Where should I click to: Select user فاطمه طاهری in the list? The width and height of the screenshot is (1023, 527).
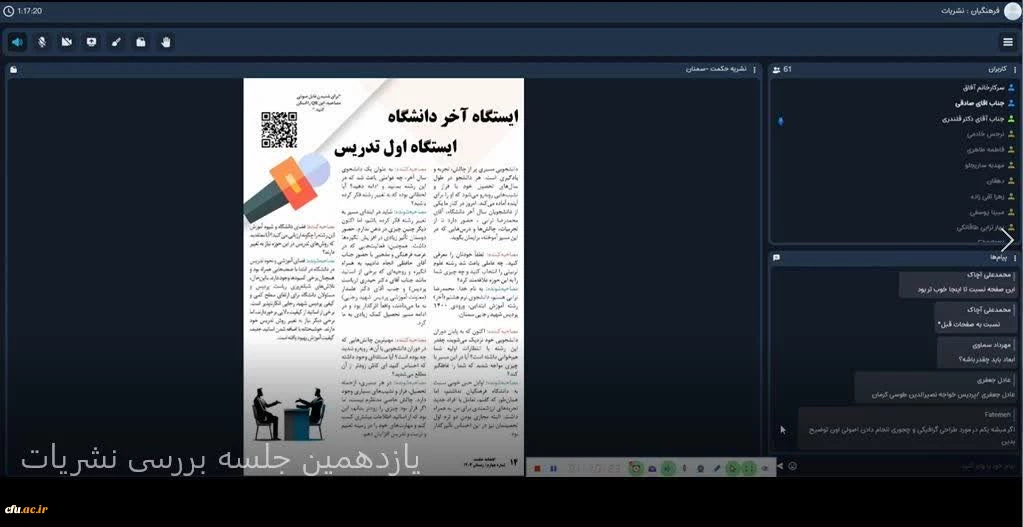(x=962, y=149)
